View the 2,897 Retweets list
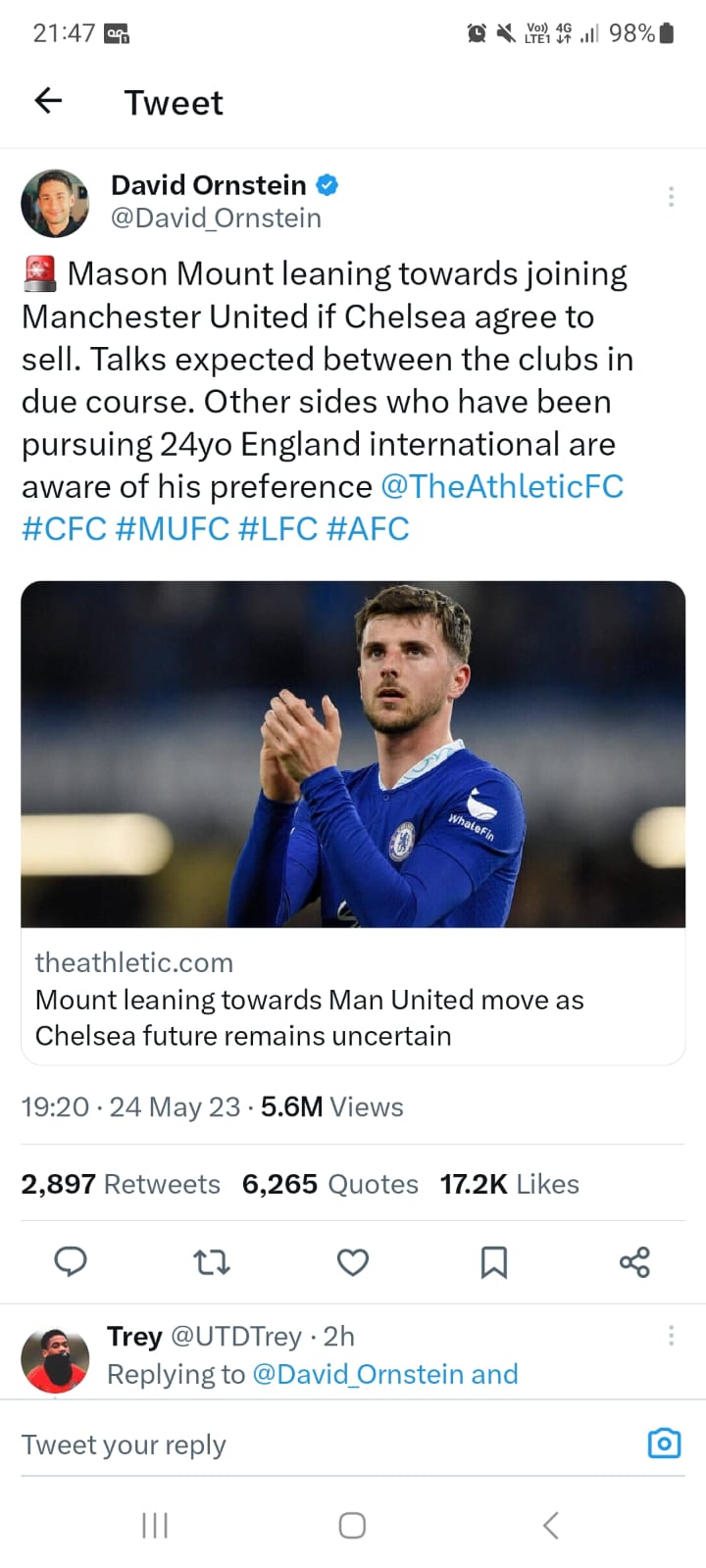The height and width of the screenshot is (1568, 706). [121, 1184]
